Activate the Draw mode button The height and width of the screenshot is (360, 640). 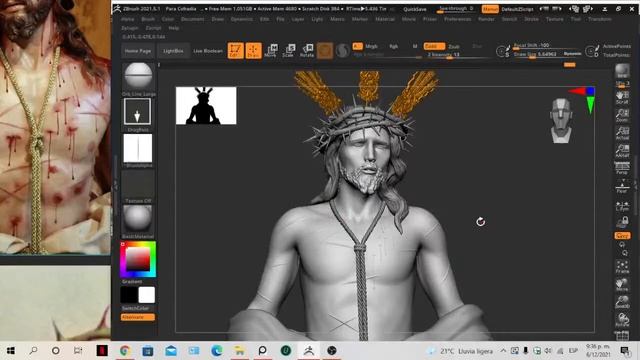click(253, 51)
